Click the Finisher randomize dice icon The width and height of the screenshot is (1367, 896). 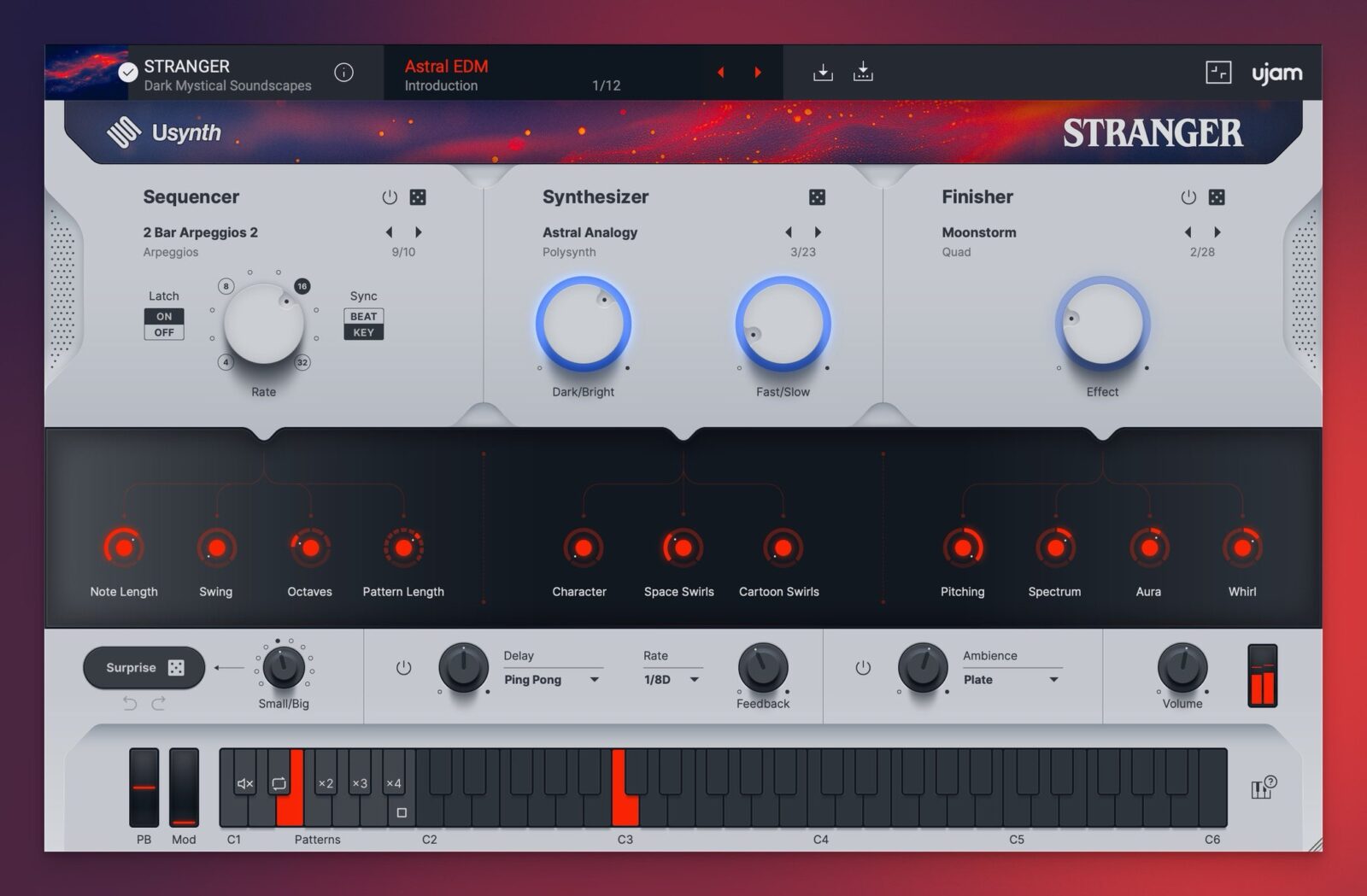tap(1217, 197)
